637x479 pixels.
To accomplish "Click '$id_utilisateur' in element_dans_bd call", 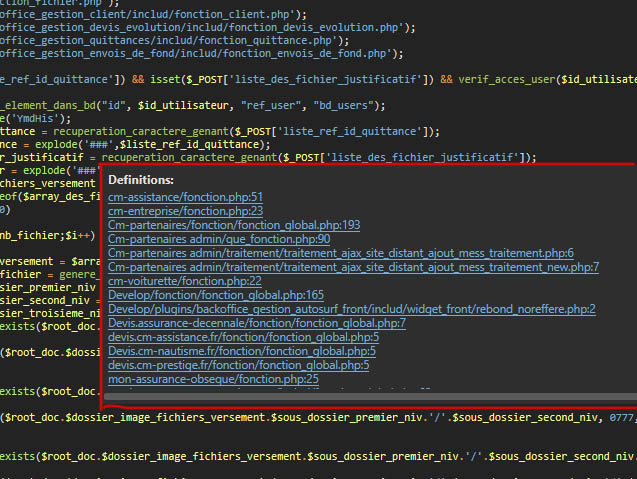I will (x=183, y=105).
